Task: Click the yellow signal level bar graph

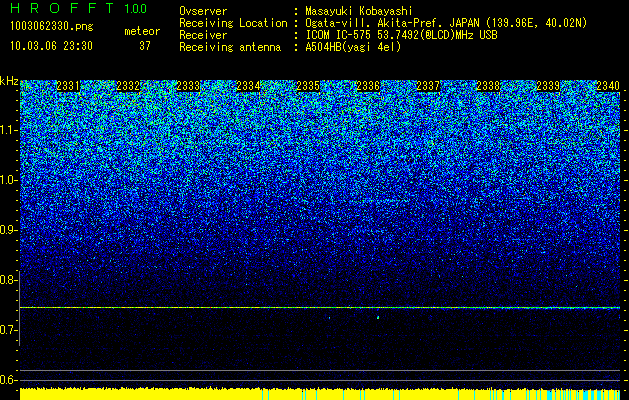Action: pos(320,394)
